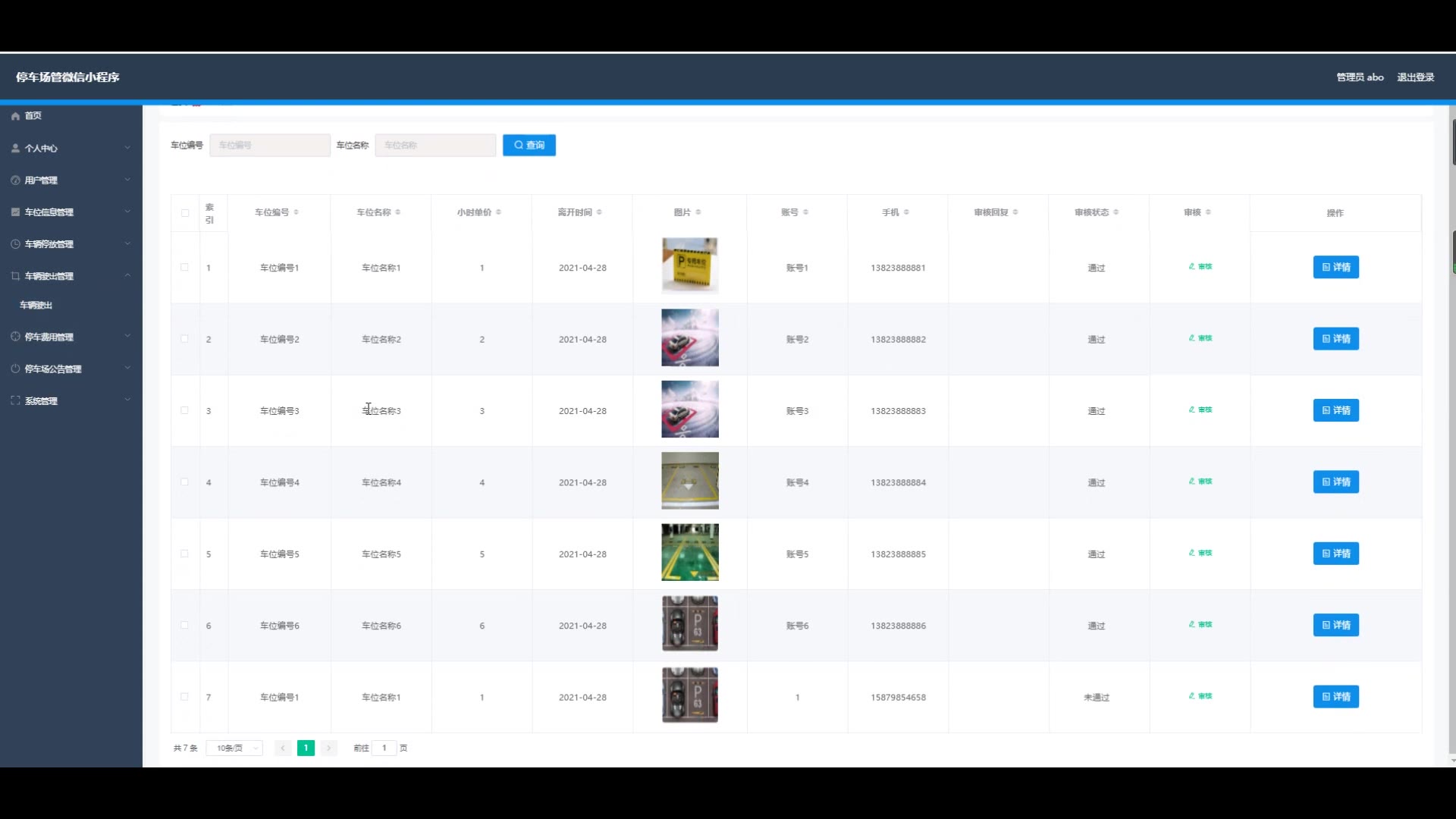Click the person icon beside 个人中心
The height and width of the screenshot is (819, 1456).
tap(15, 149)
